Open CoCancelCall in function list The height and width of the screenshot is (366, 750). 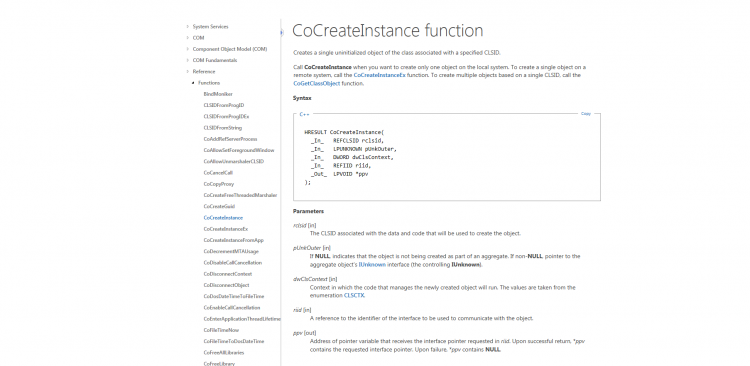click(x=218, y=173)
